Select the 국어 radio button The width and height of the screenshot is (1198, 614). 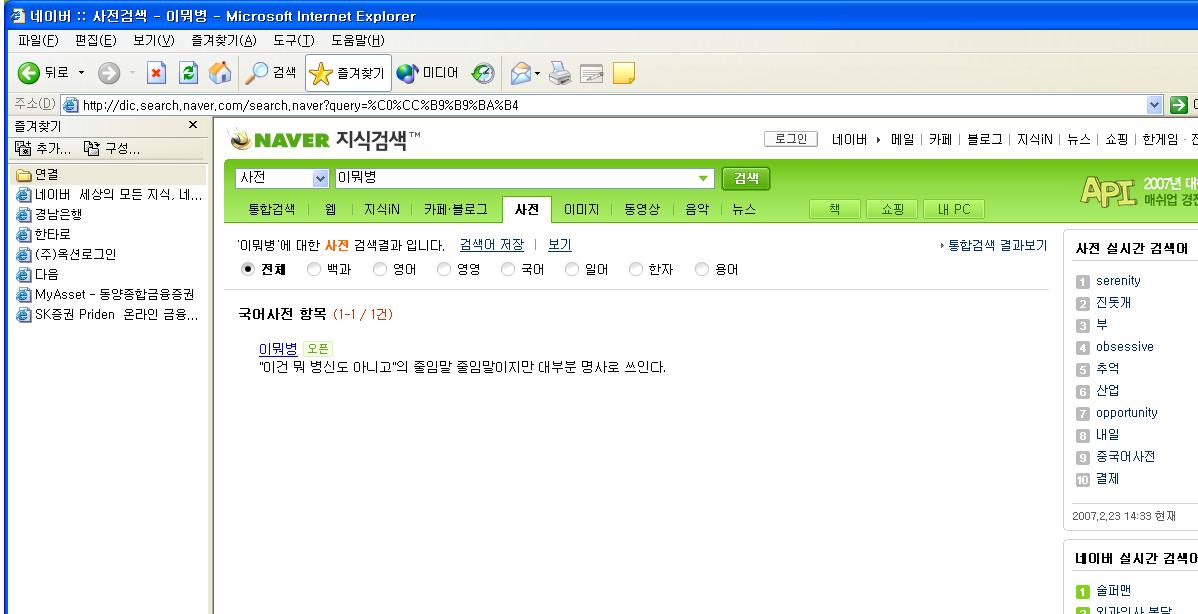508,269
